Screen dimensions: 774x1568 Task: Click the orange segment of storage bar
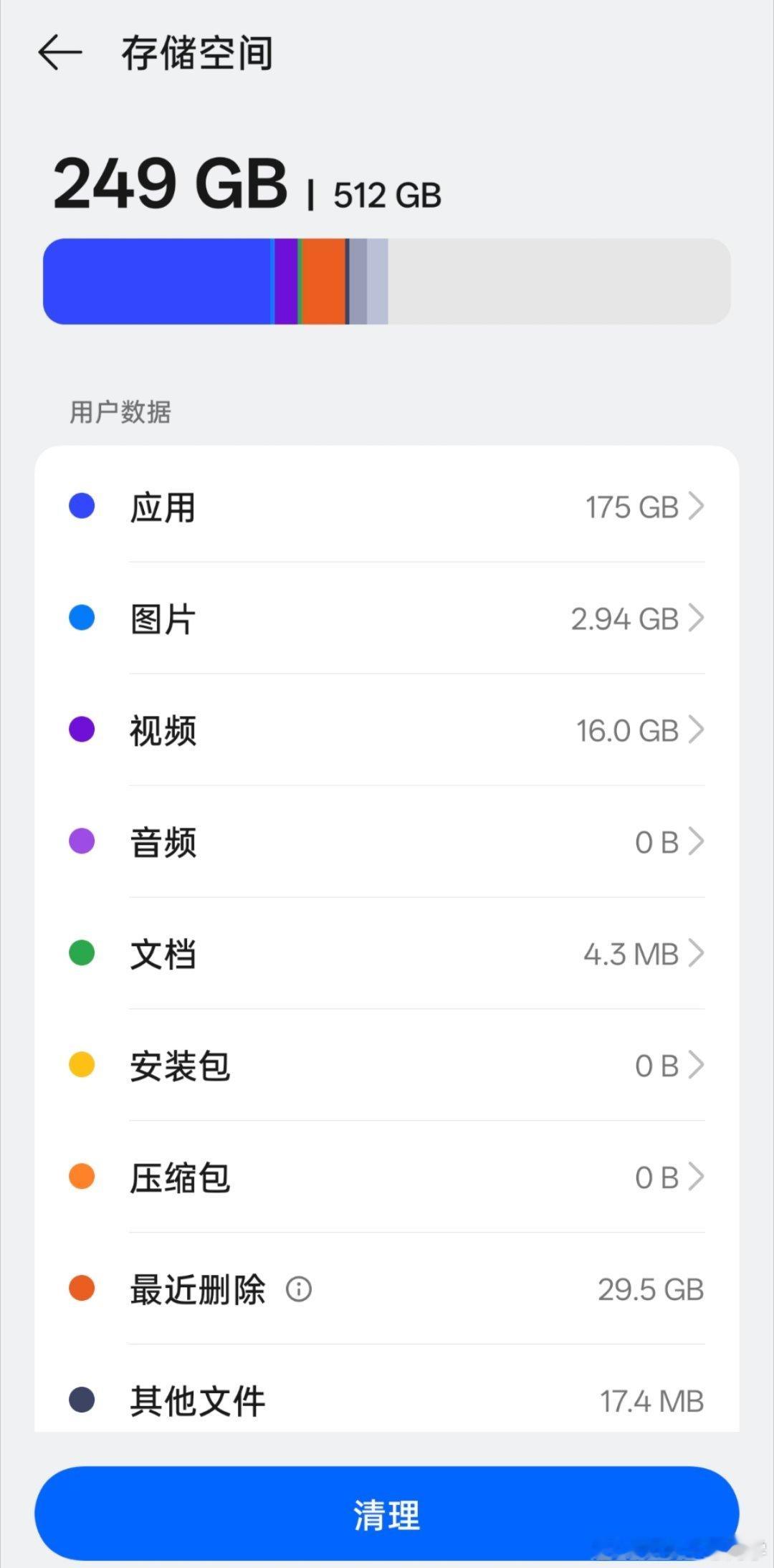pyautogui.click(x=323, y=282)
